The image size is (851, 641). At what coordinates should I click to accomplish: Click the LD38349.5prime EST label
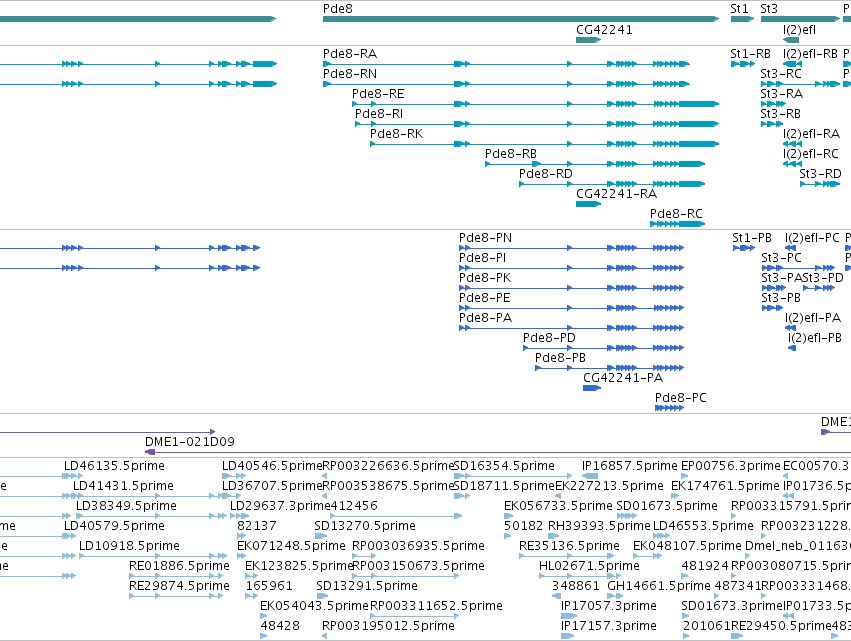point(126,506)
